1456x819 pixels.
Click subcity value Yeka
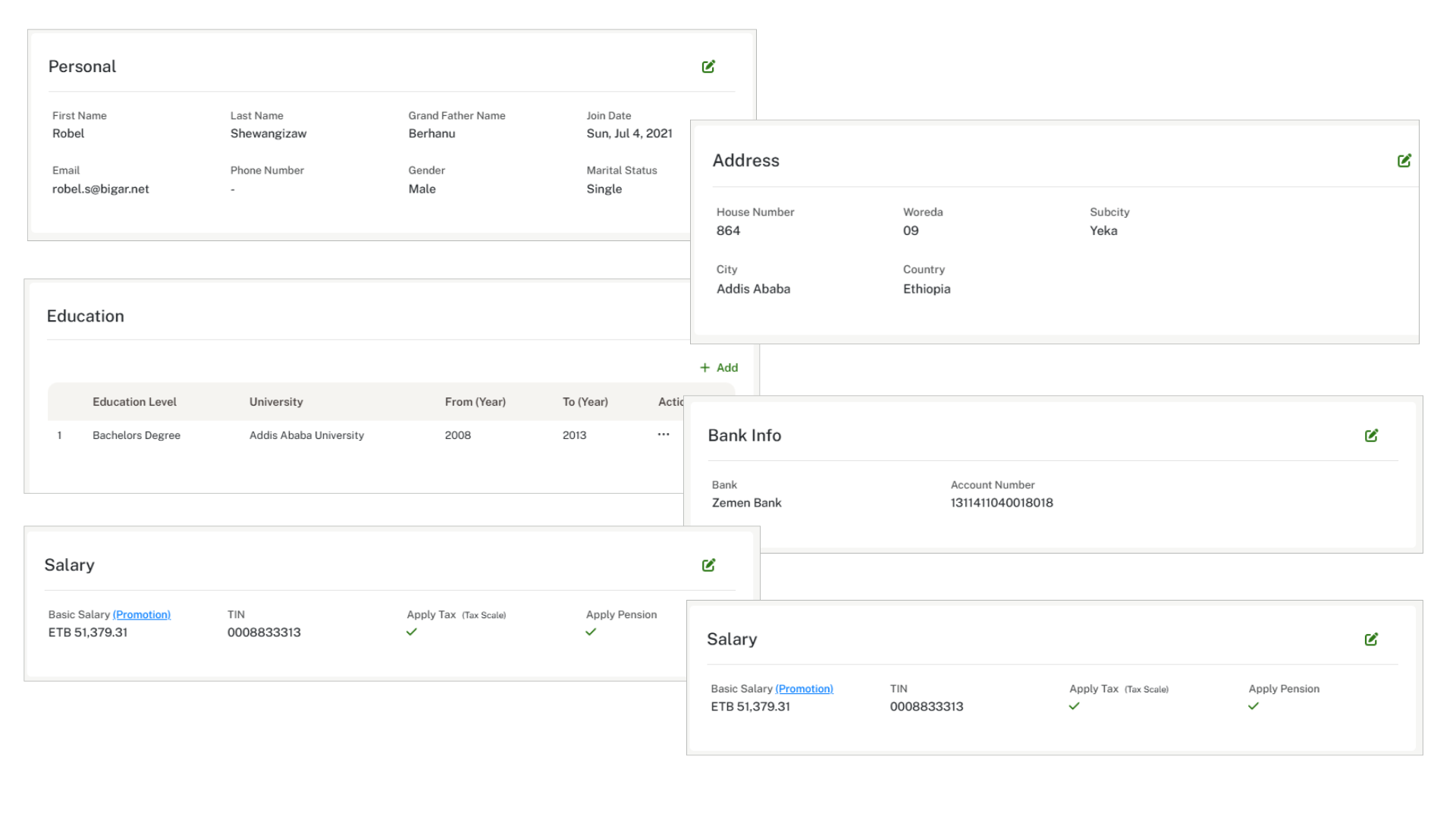[1103, 231]
